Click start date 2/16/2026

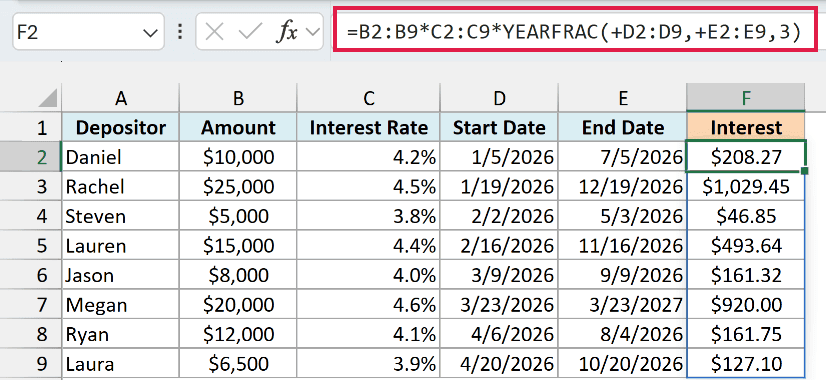pos(499,245)
